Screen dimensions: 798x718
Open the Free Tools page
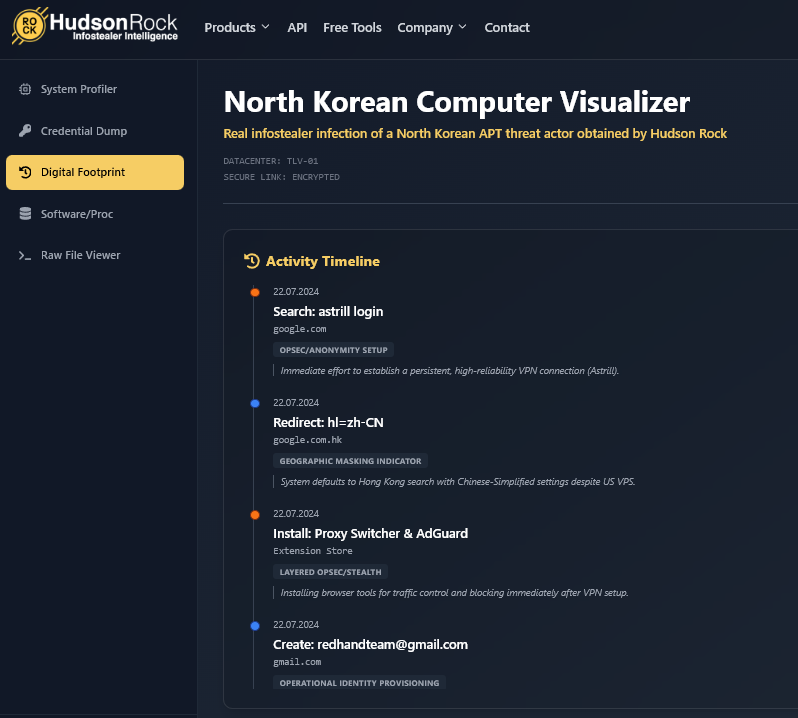click(352, 27)
